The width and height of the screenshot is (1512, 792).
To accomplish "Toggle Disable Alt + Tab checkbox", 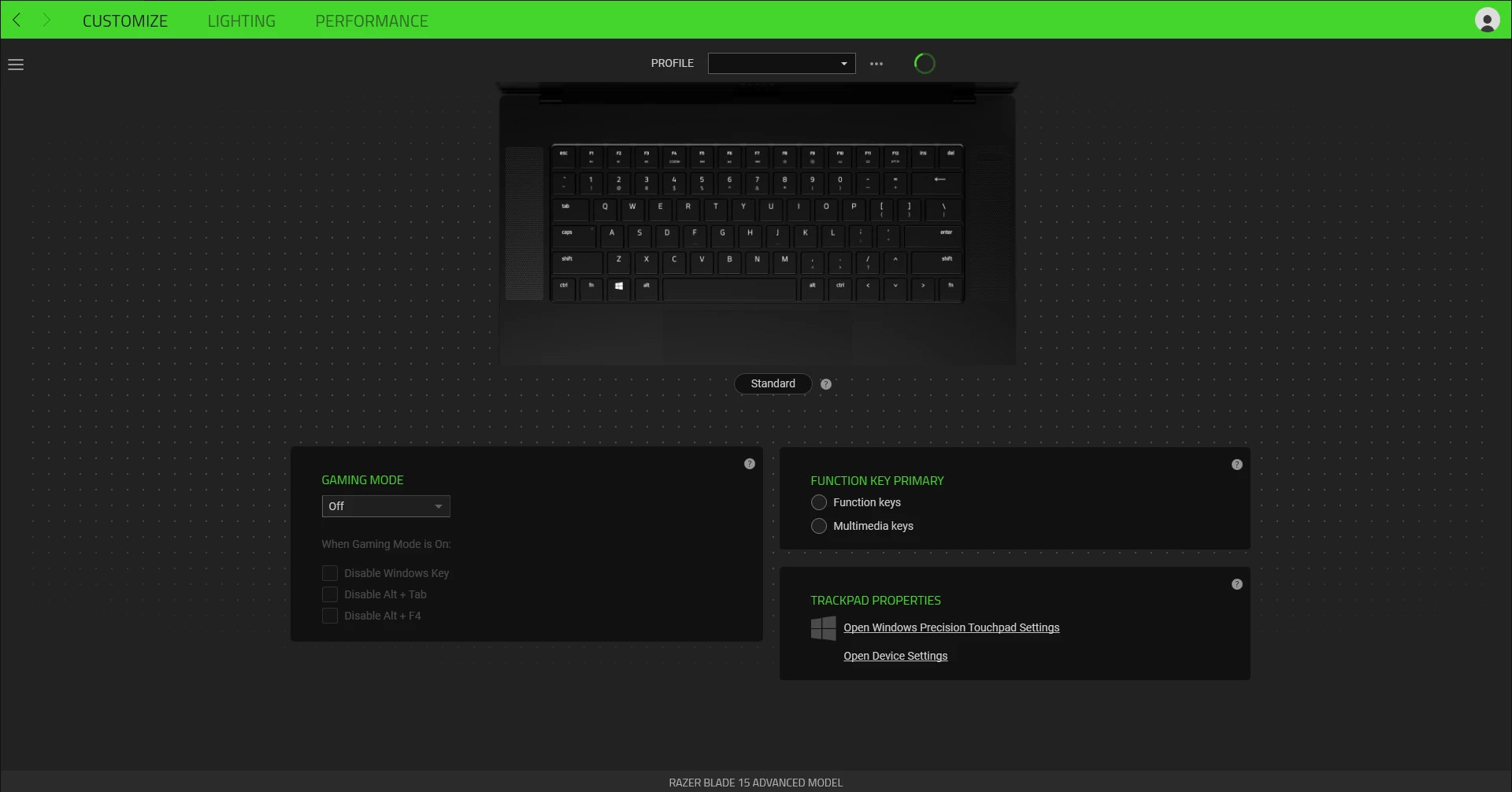I will click(x=330, y=594).
